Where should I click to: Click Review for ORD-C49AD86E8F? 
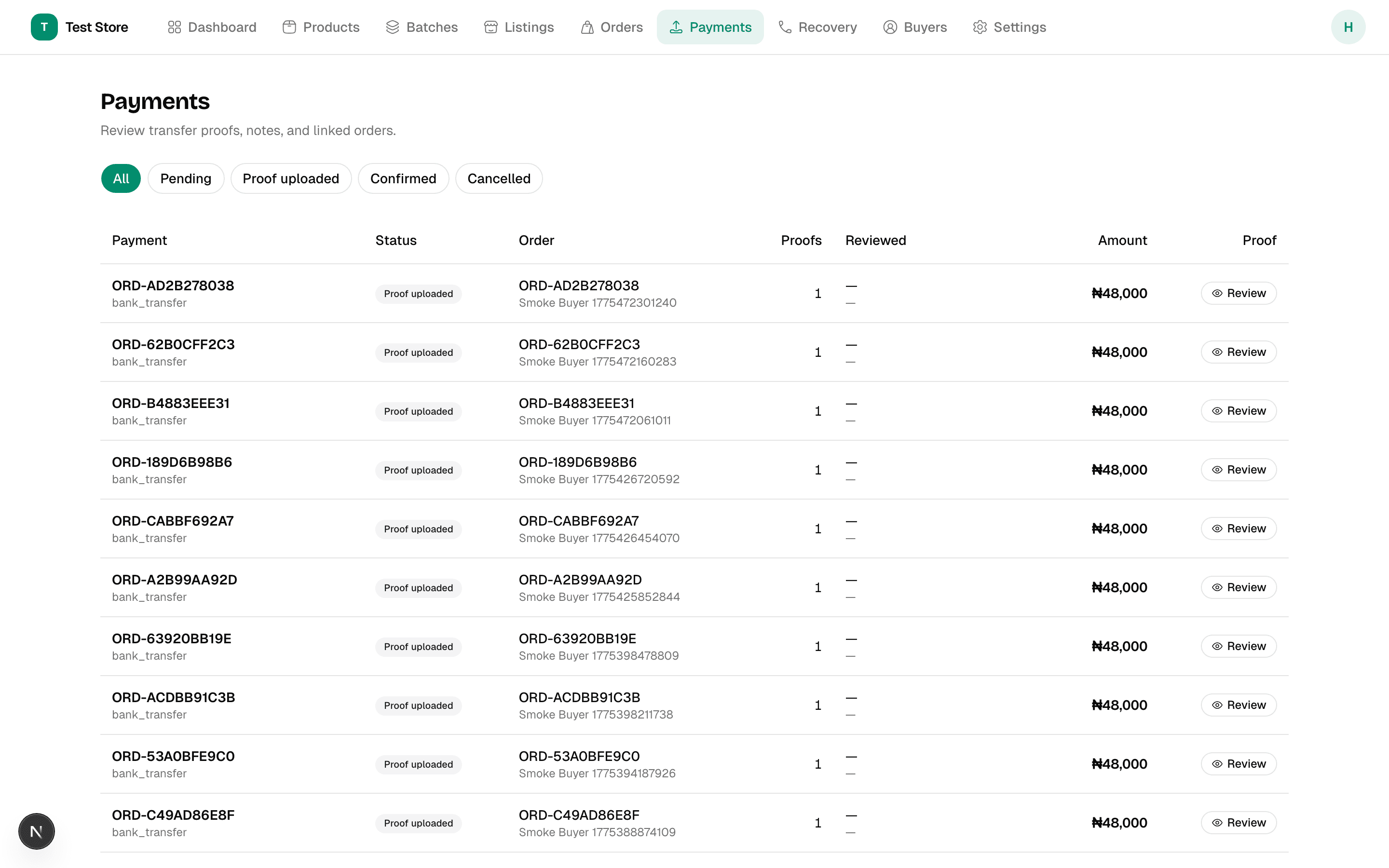coord(1238,822)
